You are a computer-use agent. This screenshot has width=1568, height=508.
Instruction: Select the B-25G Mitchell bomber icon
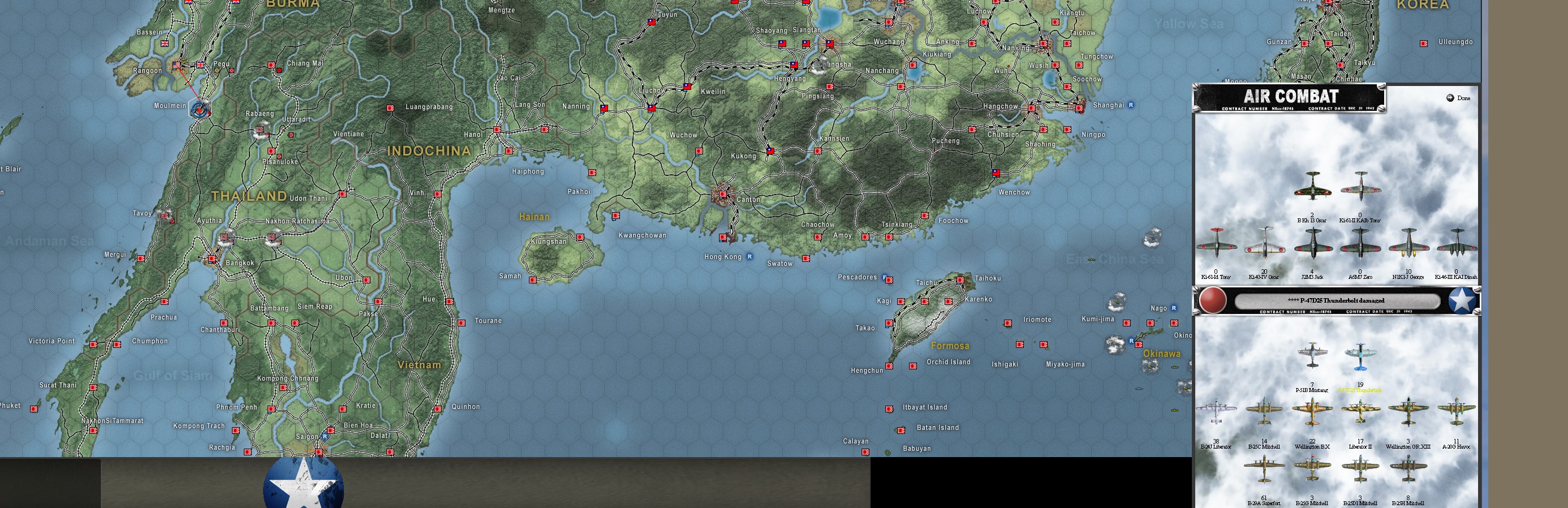click(1312, 469)
